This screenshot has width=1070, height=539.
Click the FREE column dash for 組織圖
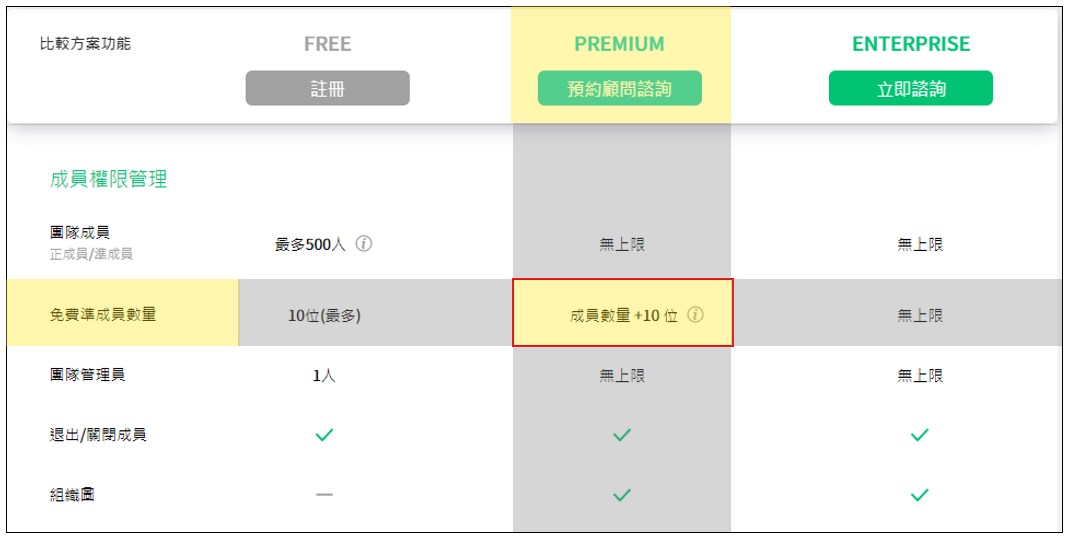[324, 495]
